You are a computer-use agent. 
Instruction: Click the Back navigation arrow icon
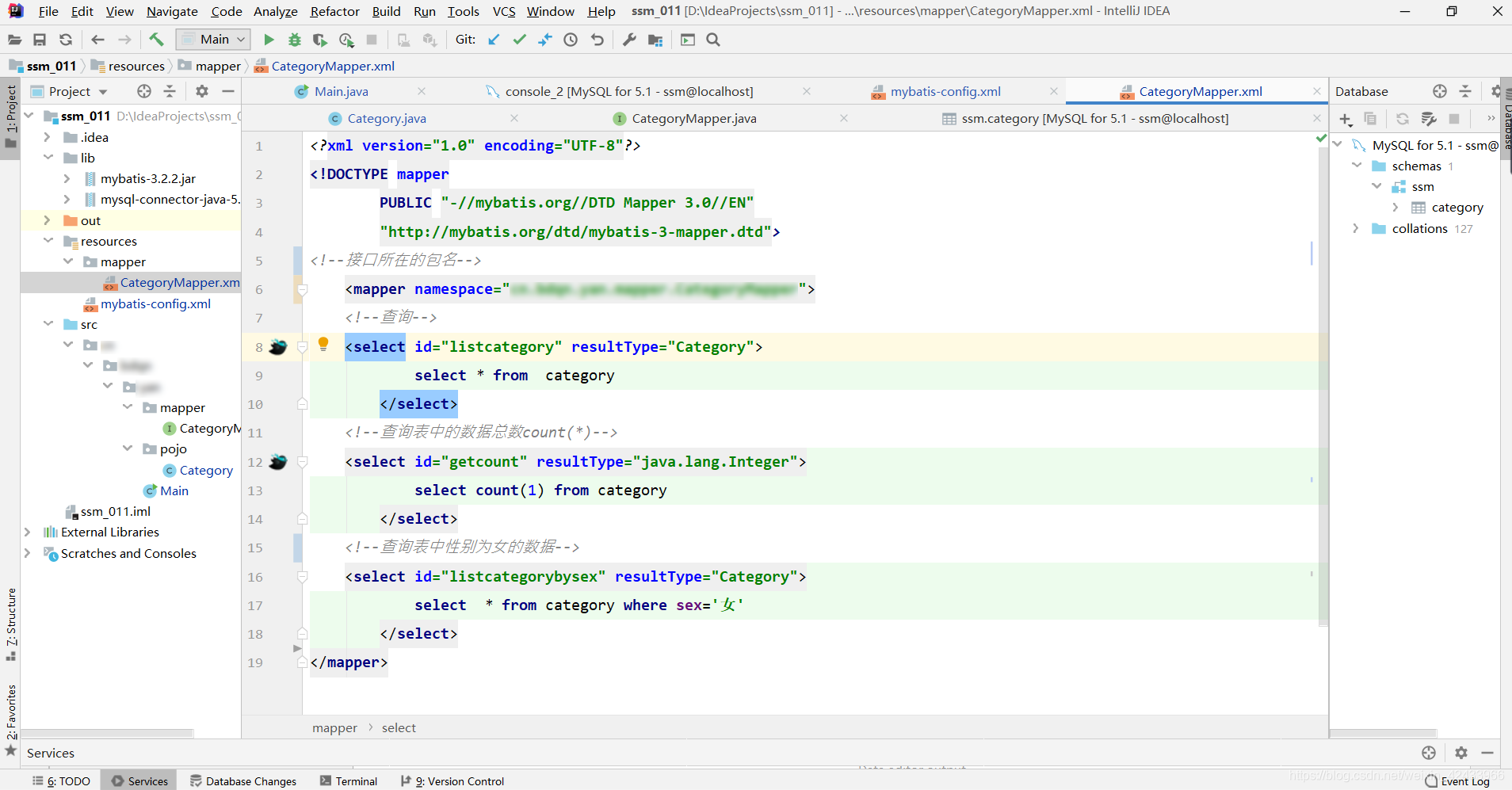click(x=97, y=40)
